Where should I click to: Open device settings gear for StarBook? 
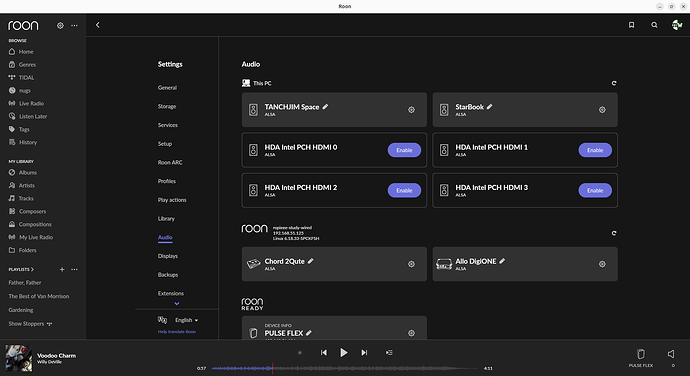click(x=602, y=110)
